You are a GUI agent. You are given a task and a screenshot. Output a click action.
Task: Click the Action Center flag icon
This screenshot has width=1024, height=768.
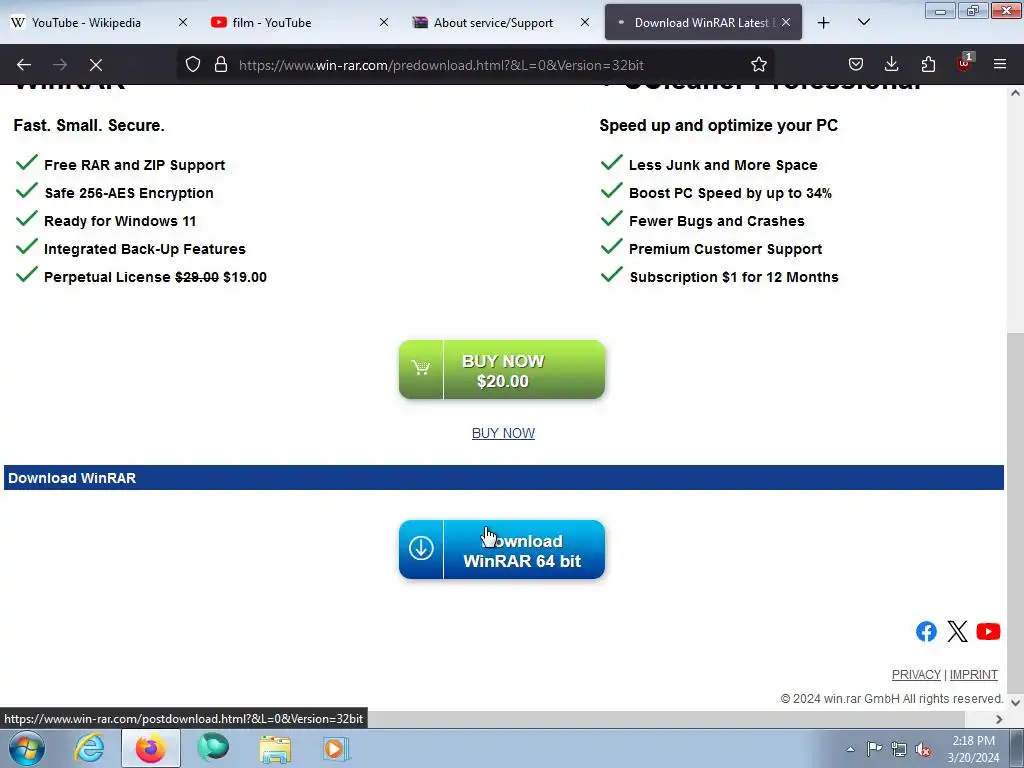(x=874, y=749)
